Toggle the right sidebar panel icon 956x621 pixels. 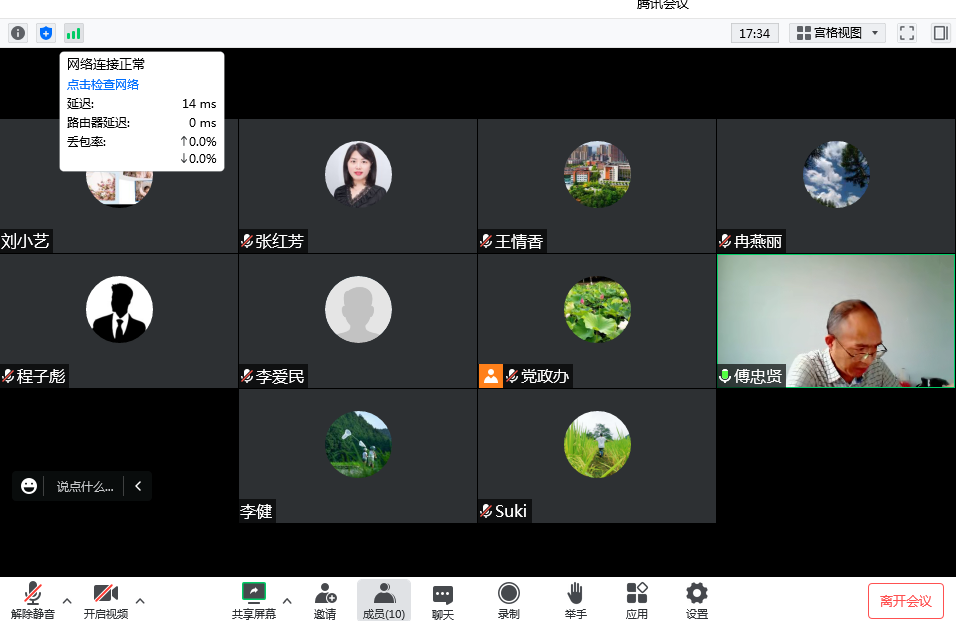click(940, 33)
